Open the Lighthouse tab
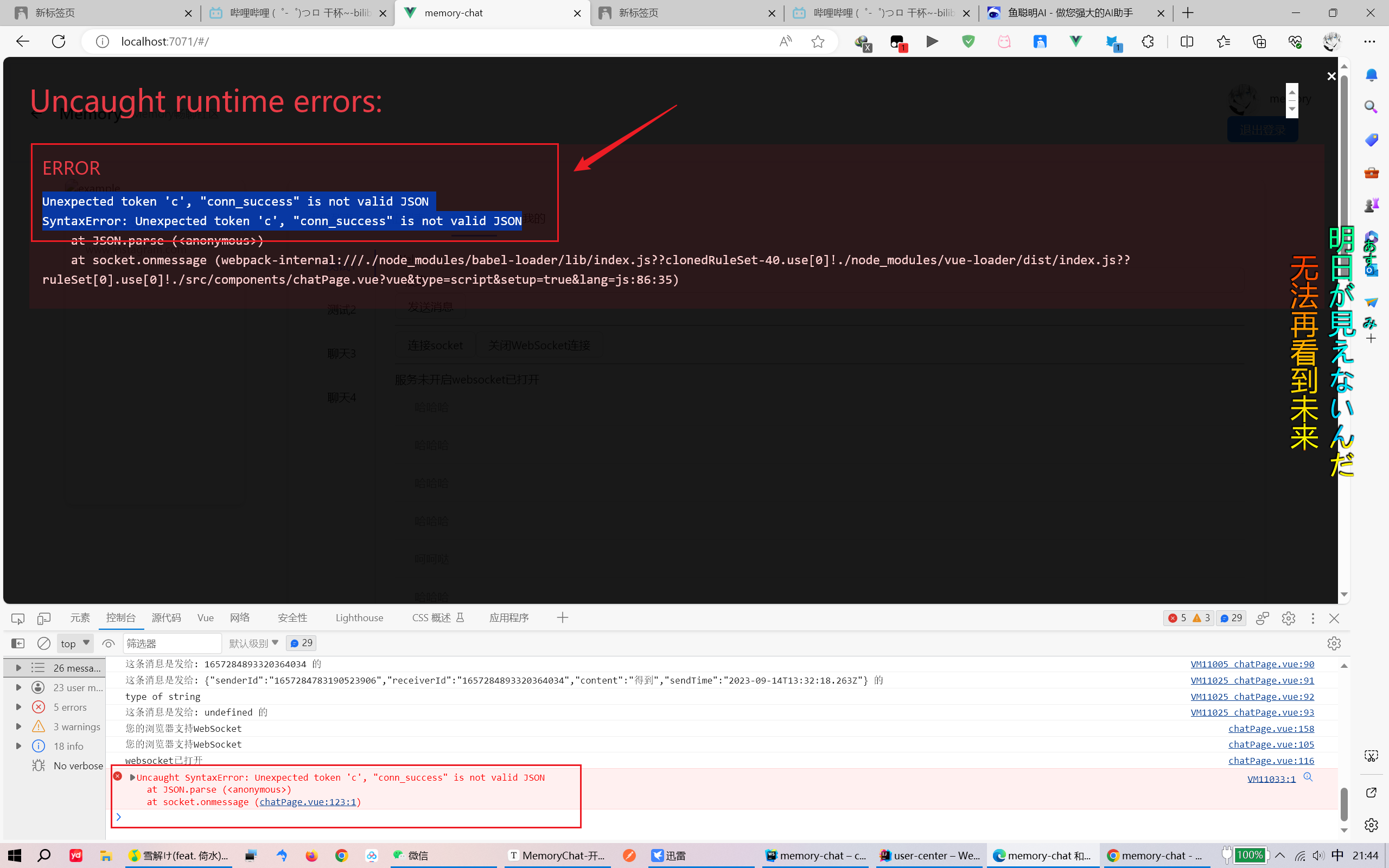Screen dimensions: 1389x868 click(x=359, y=618)
